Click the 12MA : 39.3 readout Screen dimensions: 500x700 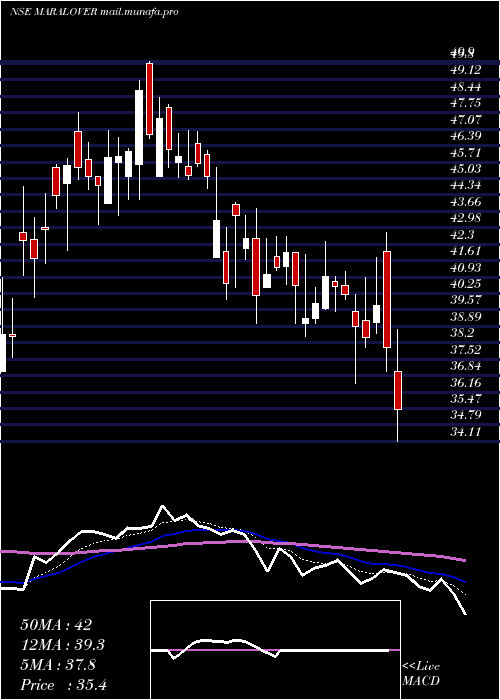pyautogui.click(x=63, y=645)
